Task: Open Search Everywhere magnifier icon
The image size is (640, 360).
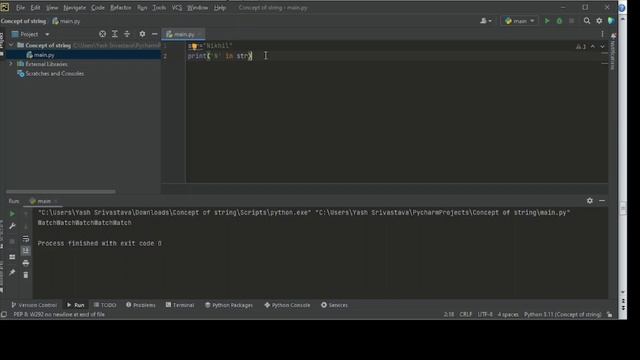Action: (x=587, y=21)
